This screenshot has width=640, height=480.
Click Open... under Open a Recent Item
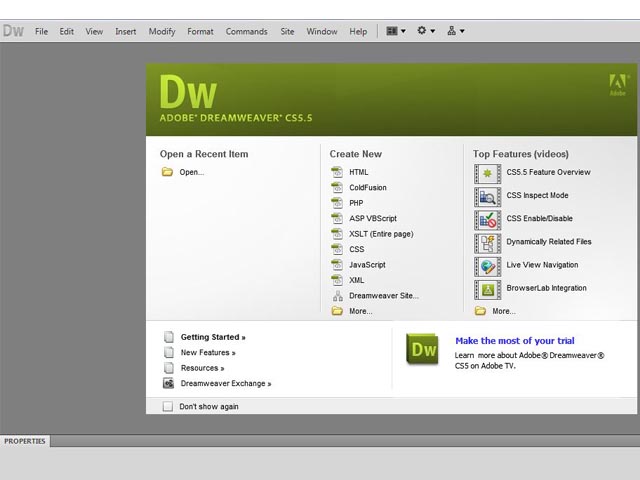191,172
